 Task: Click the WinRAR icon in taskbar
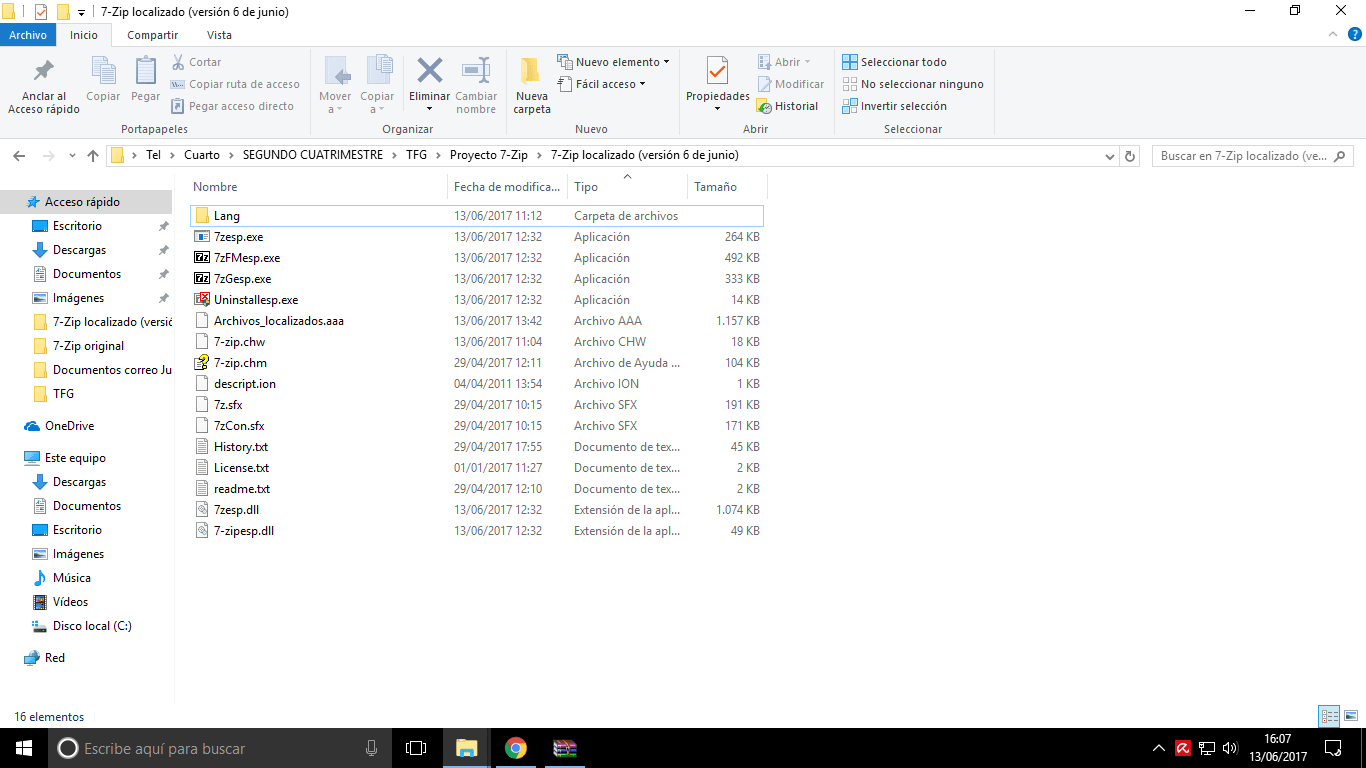(566, 748)
